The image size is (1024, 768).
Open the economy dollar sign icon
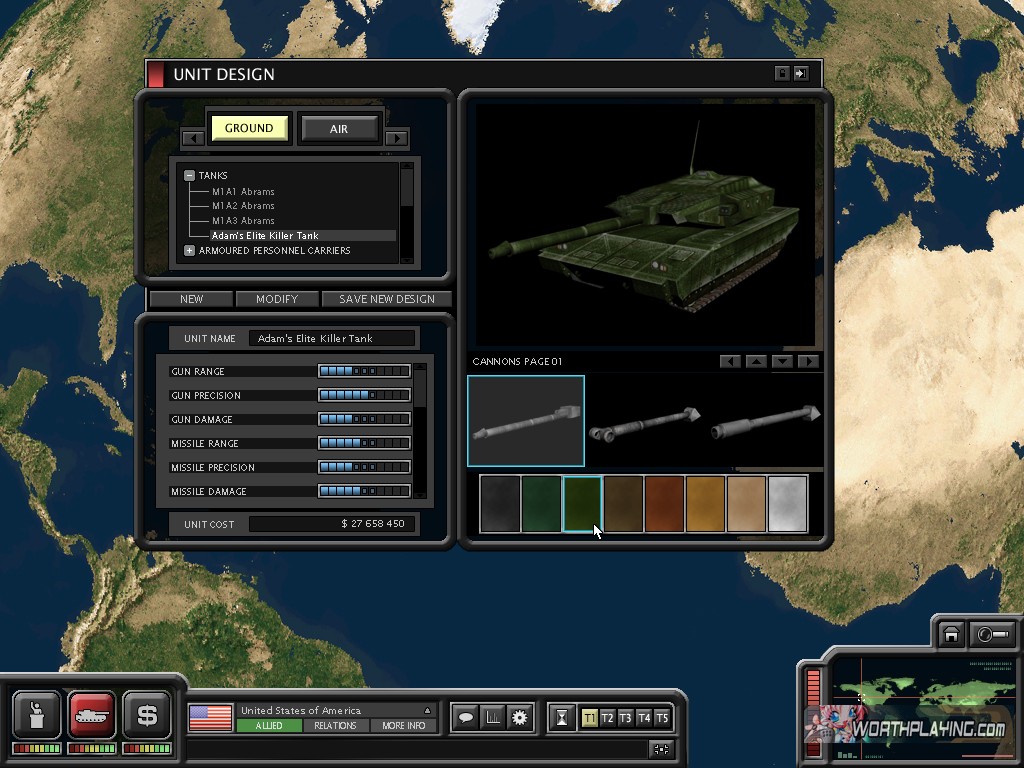pos(147,714)
